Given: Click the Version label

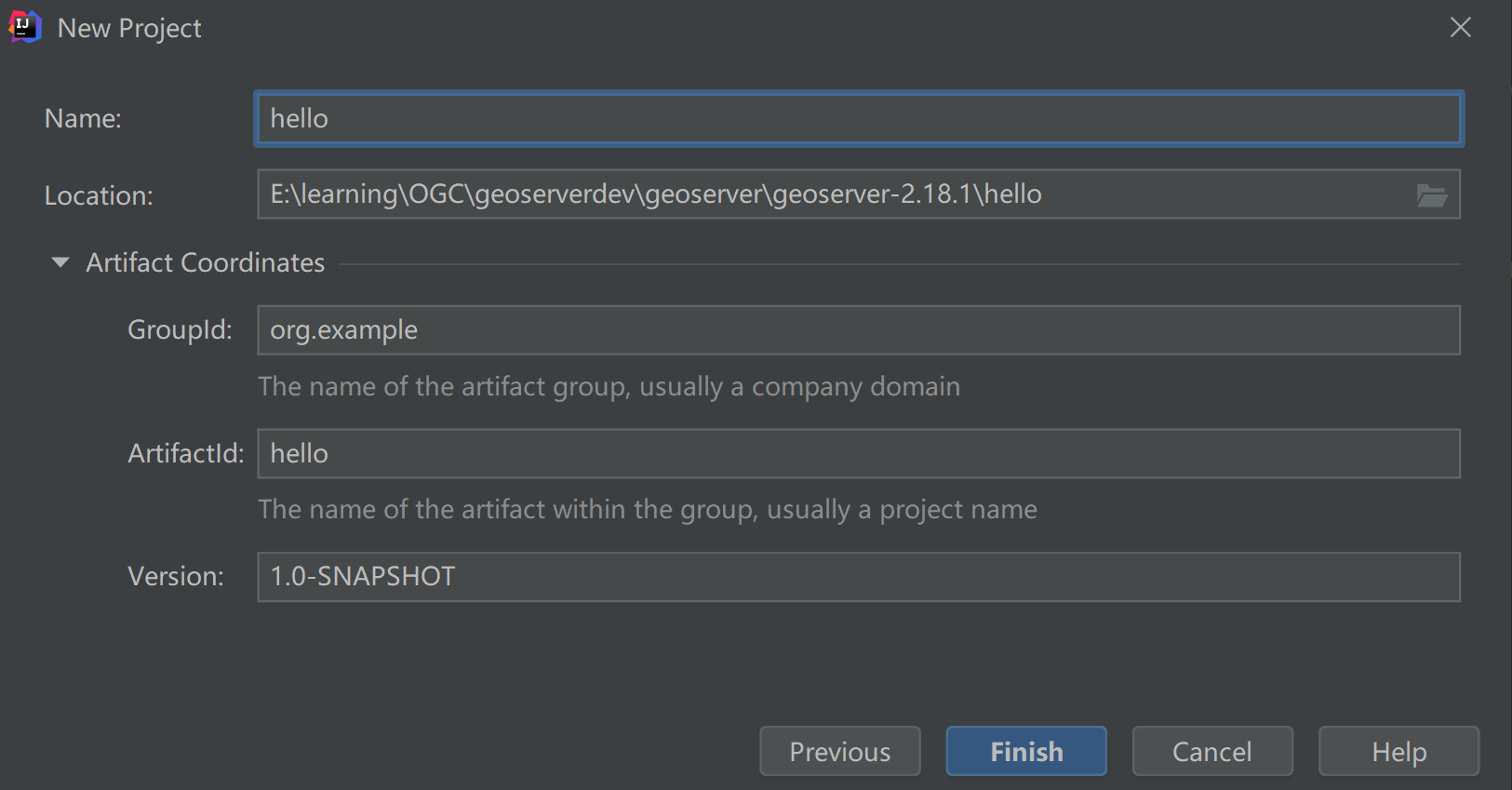Looking at the screenshot, I should (x=176, y=577).
